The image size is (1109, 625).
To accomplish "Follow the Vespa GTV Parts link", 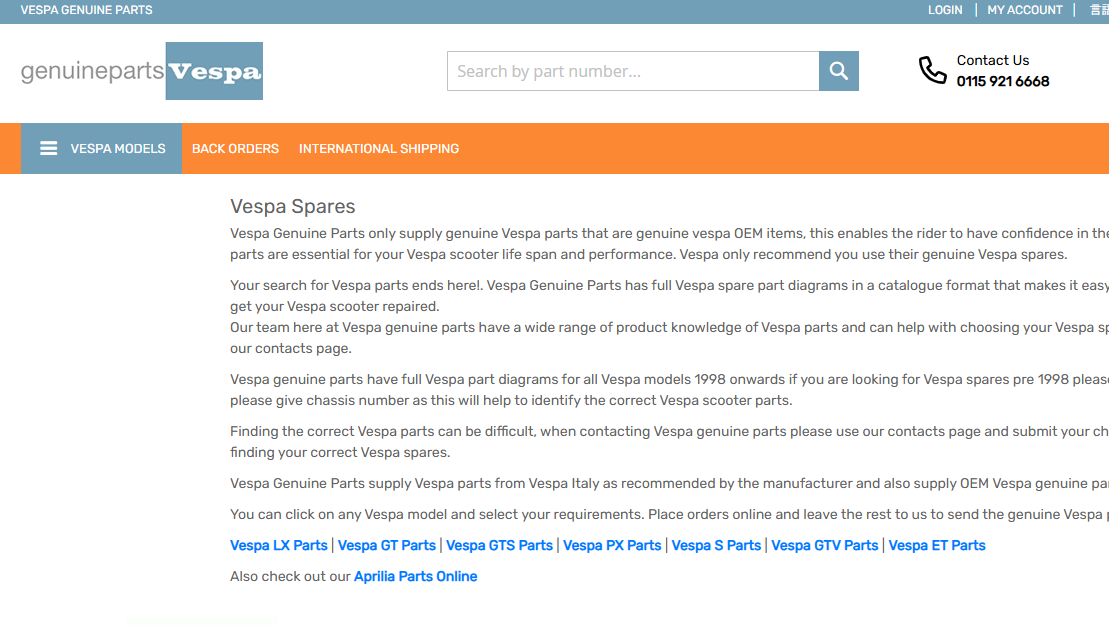I will 825,545.
